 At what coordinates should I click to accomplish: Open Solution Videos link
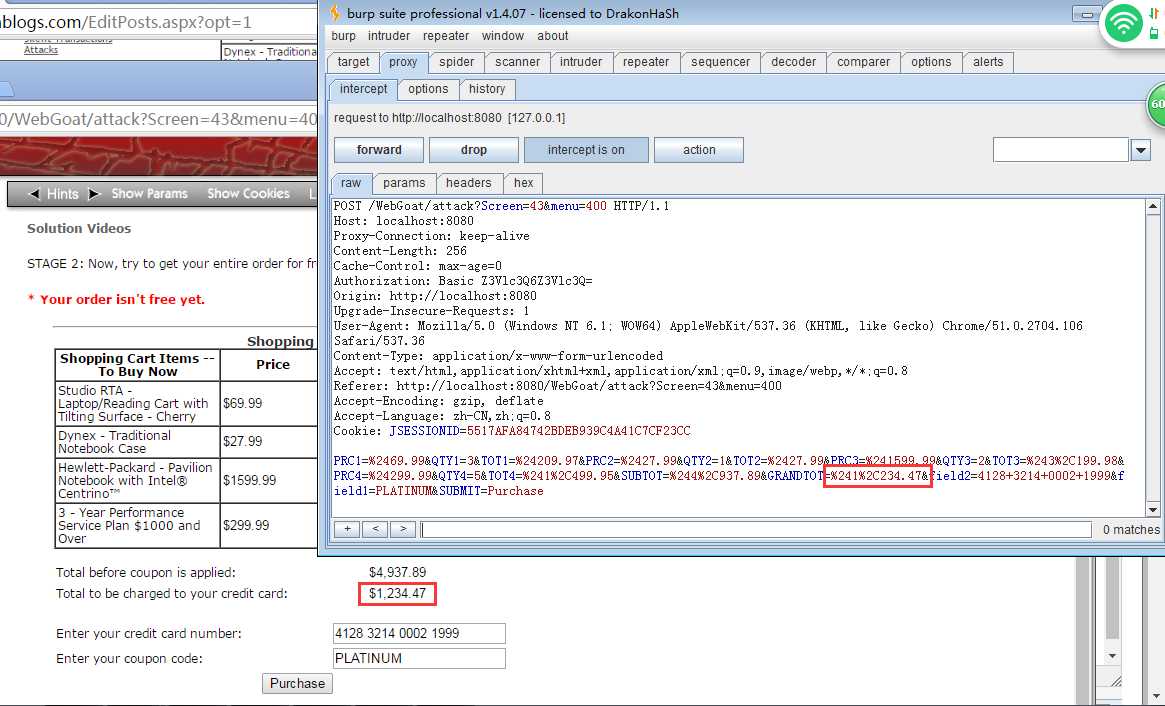(79, 228)
